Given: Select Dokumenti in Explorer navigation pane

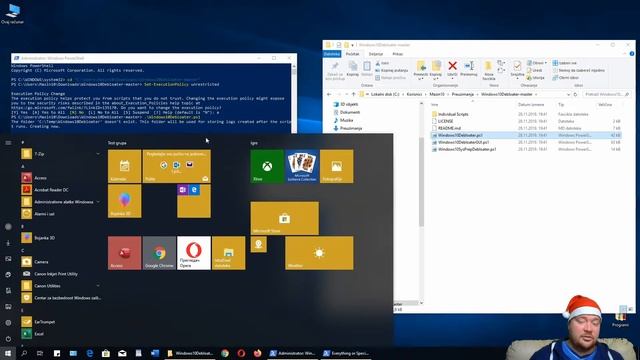Looking at the screenshot, I should [x=347, y=112].
